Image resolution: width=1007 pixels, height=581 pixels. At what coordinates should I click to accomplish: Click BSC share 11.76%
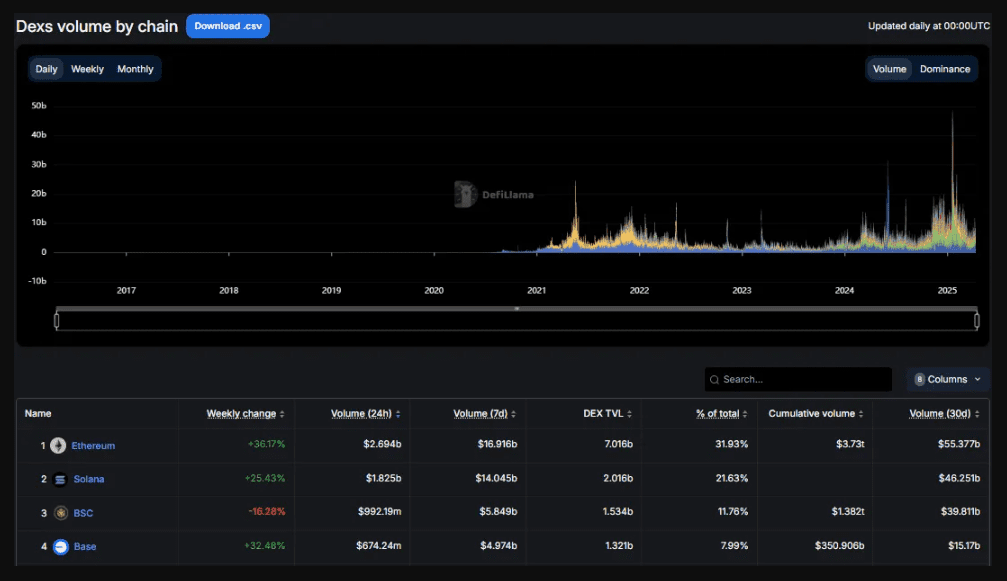click(x=733, y=512)
